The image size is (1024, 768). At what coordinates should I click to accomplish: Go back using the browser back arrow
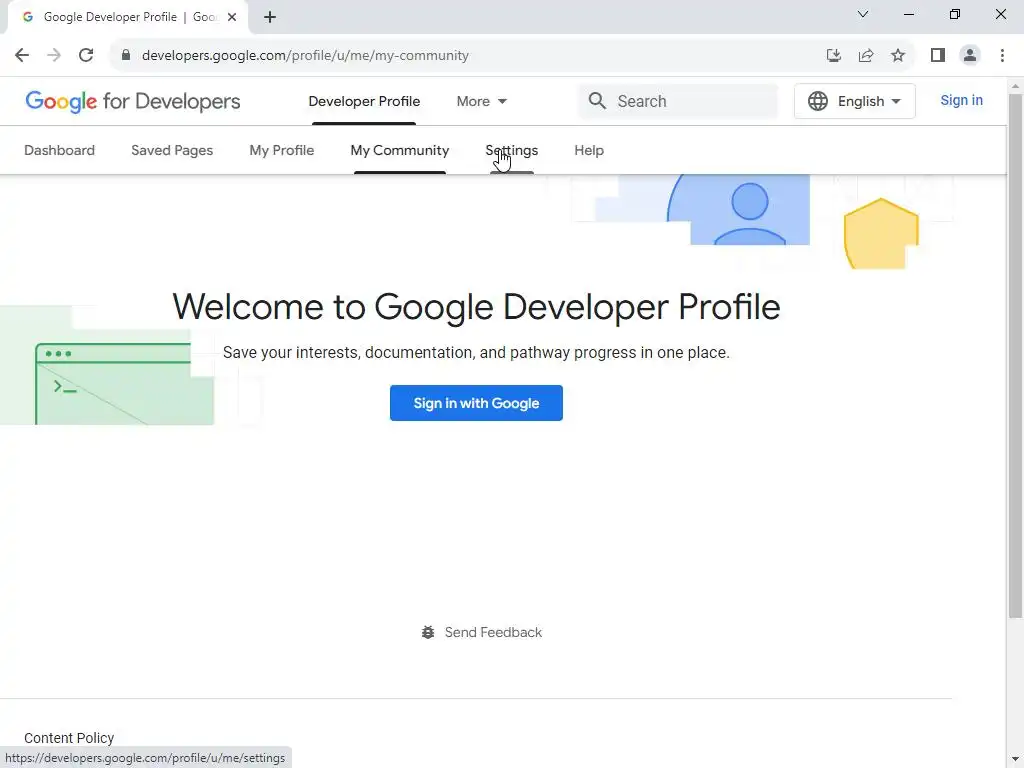tap(22, 56)
